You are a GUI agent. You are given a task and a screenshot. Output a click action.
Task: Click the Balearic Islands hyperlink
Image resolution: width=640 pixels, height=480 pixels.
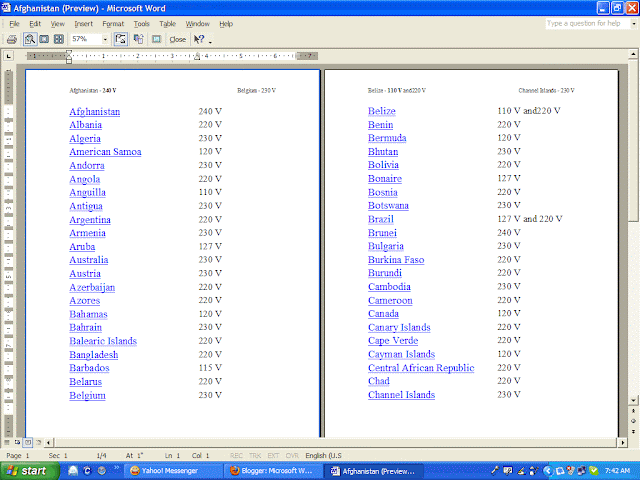[x=103, y=341]
